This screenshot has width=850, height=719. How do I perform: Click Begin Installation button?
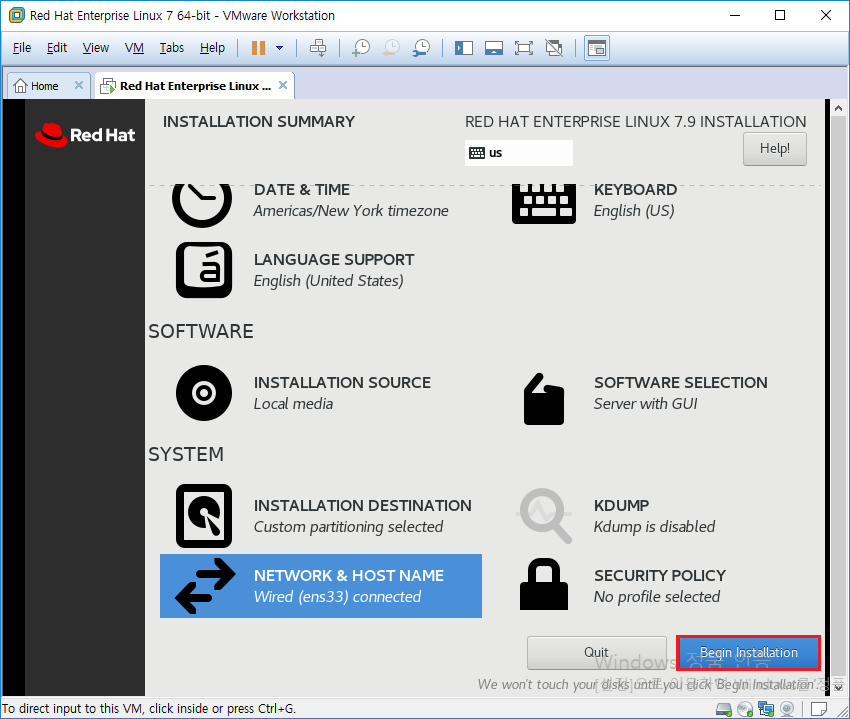[x=748, y=652]
